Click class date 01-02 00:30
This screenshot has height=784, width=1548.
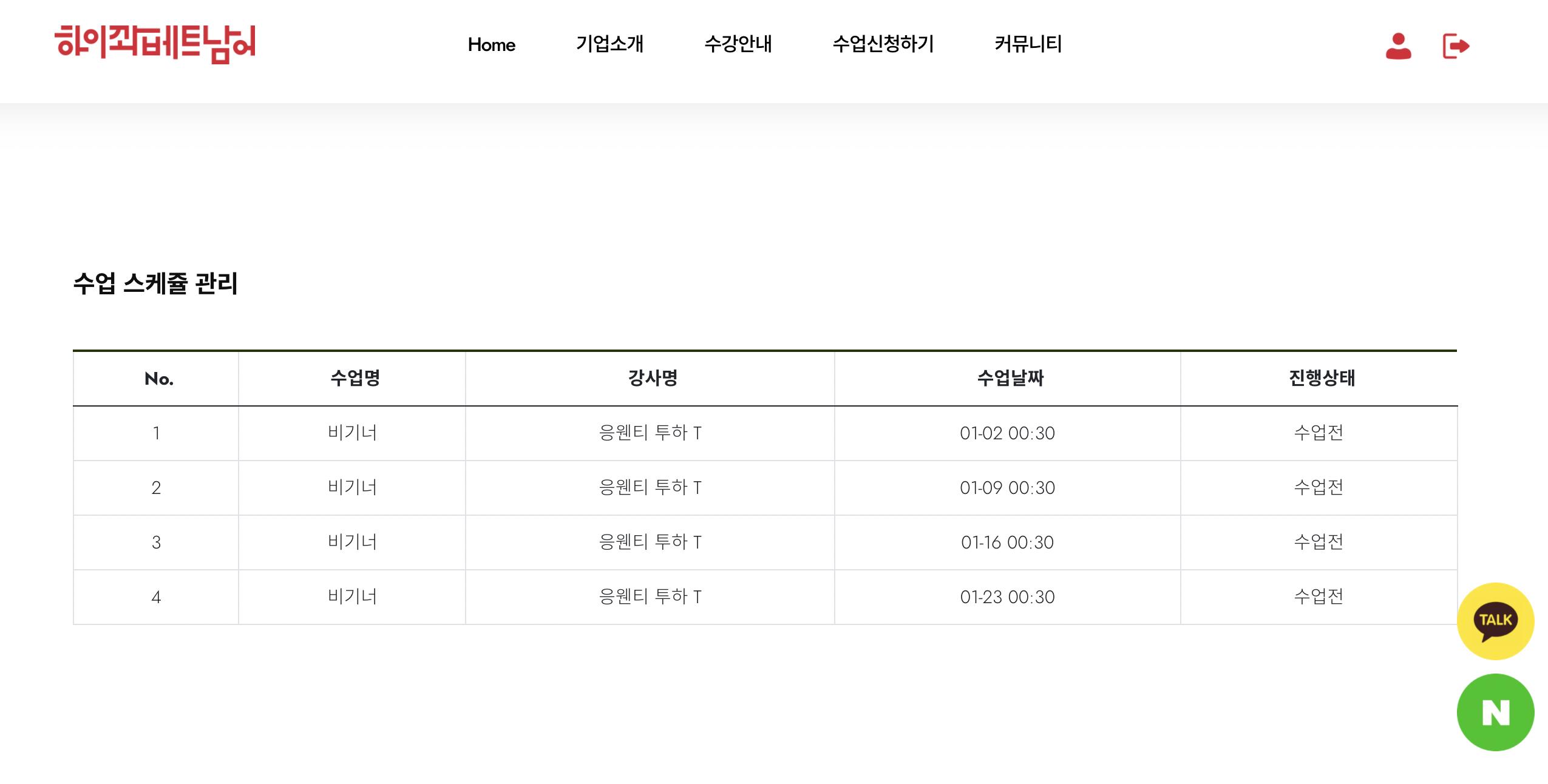point(1007,433)
